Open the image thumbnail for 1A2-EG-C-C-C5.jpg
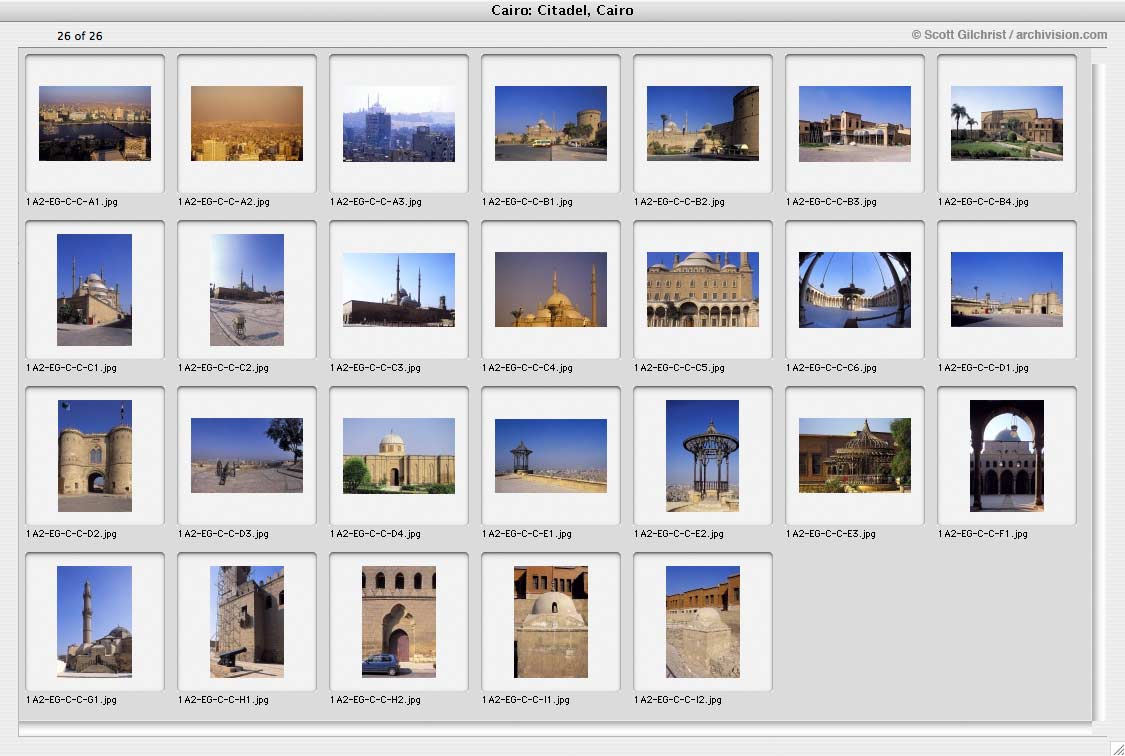This screenshot has height=756, width=1125. pyautogui.click(x=703, y=290)
